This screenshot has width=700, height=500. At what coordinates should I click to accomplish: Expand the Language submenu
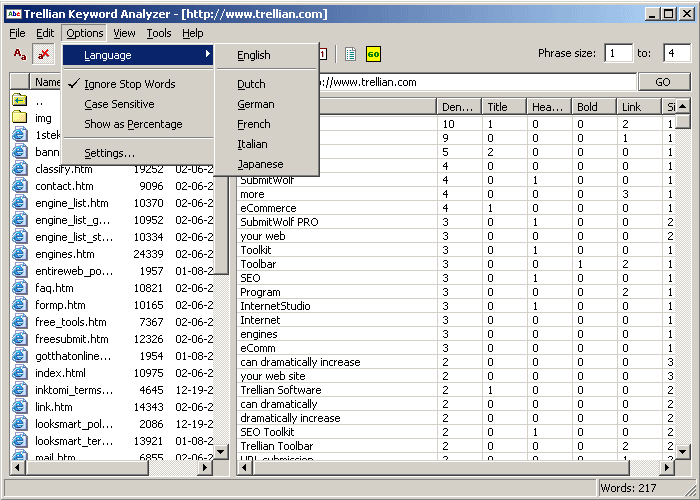point(137,55)
